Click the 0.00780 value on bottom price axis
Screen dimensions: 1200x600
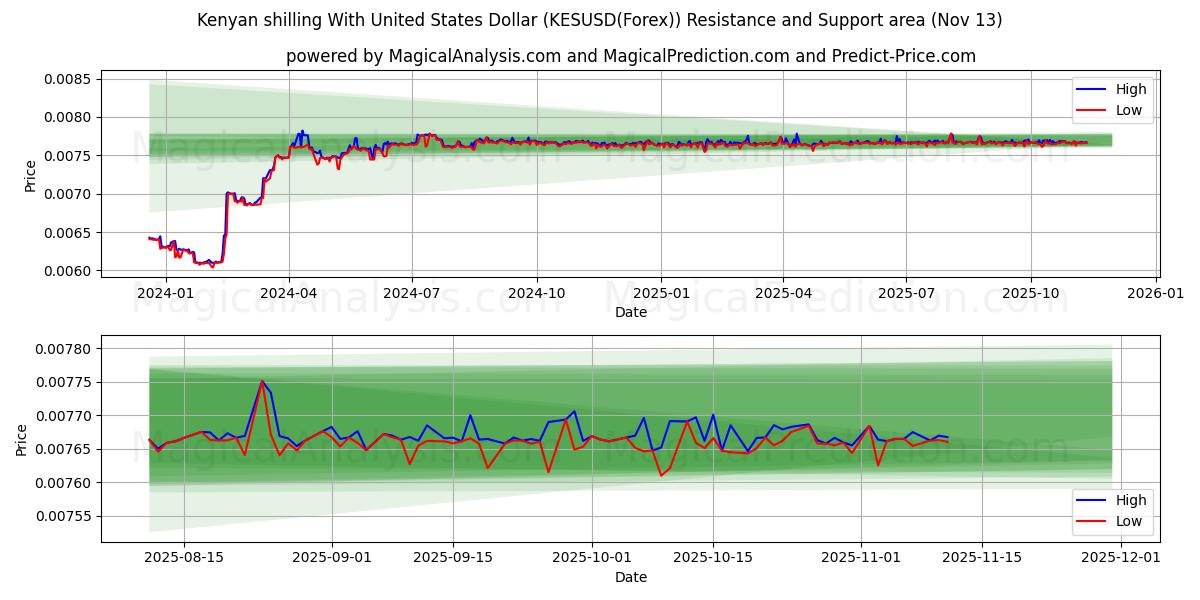tap(63, 349)
